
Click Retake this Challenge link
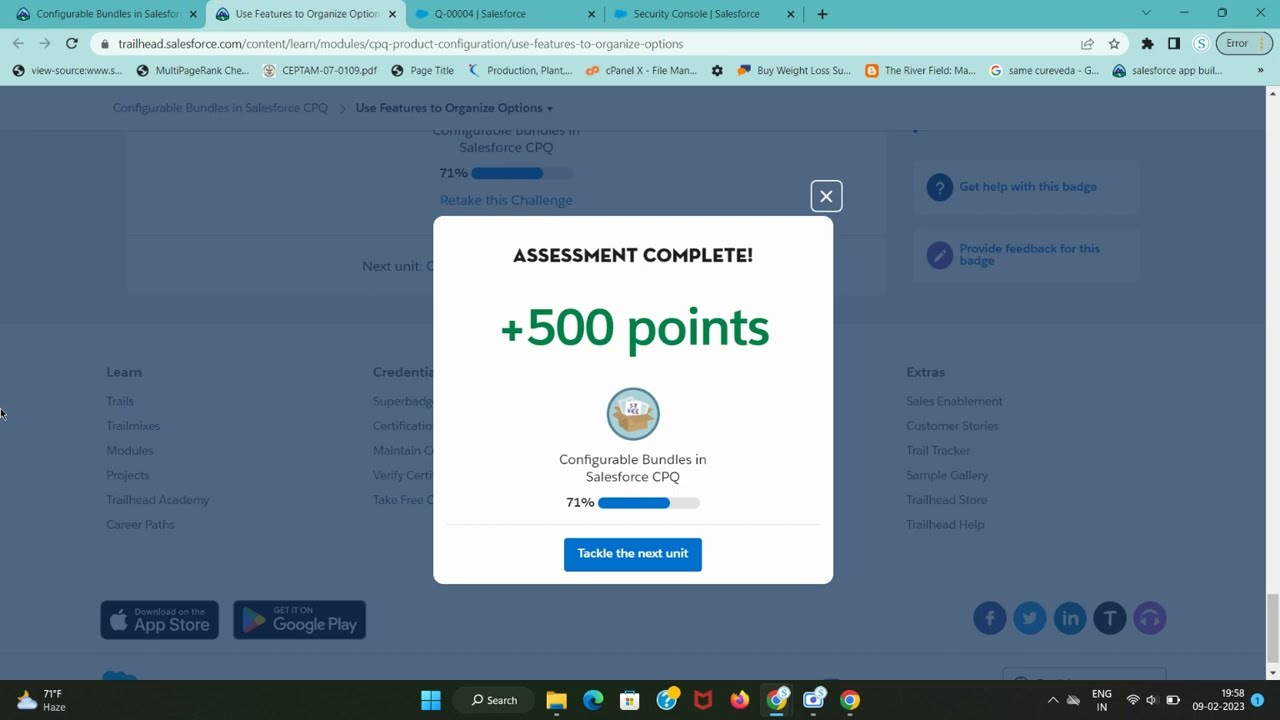click(506, 200)
